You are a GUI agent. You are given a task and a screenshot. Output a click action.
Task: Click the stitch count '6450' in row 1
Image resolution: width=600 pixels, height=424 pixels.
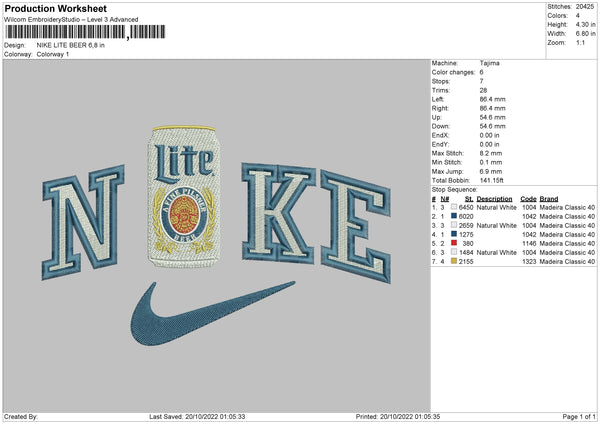pos(466,207)
